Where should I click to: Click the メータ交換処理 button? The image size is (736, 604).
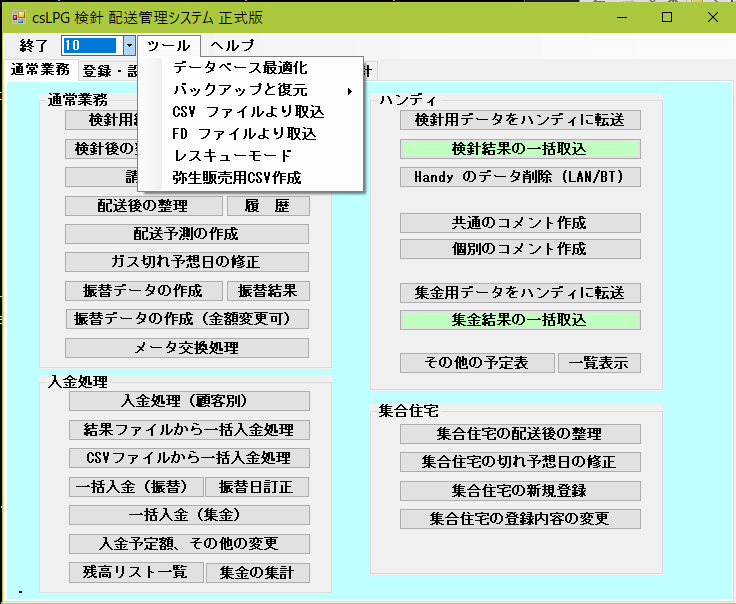point(187,348)
